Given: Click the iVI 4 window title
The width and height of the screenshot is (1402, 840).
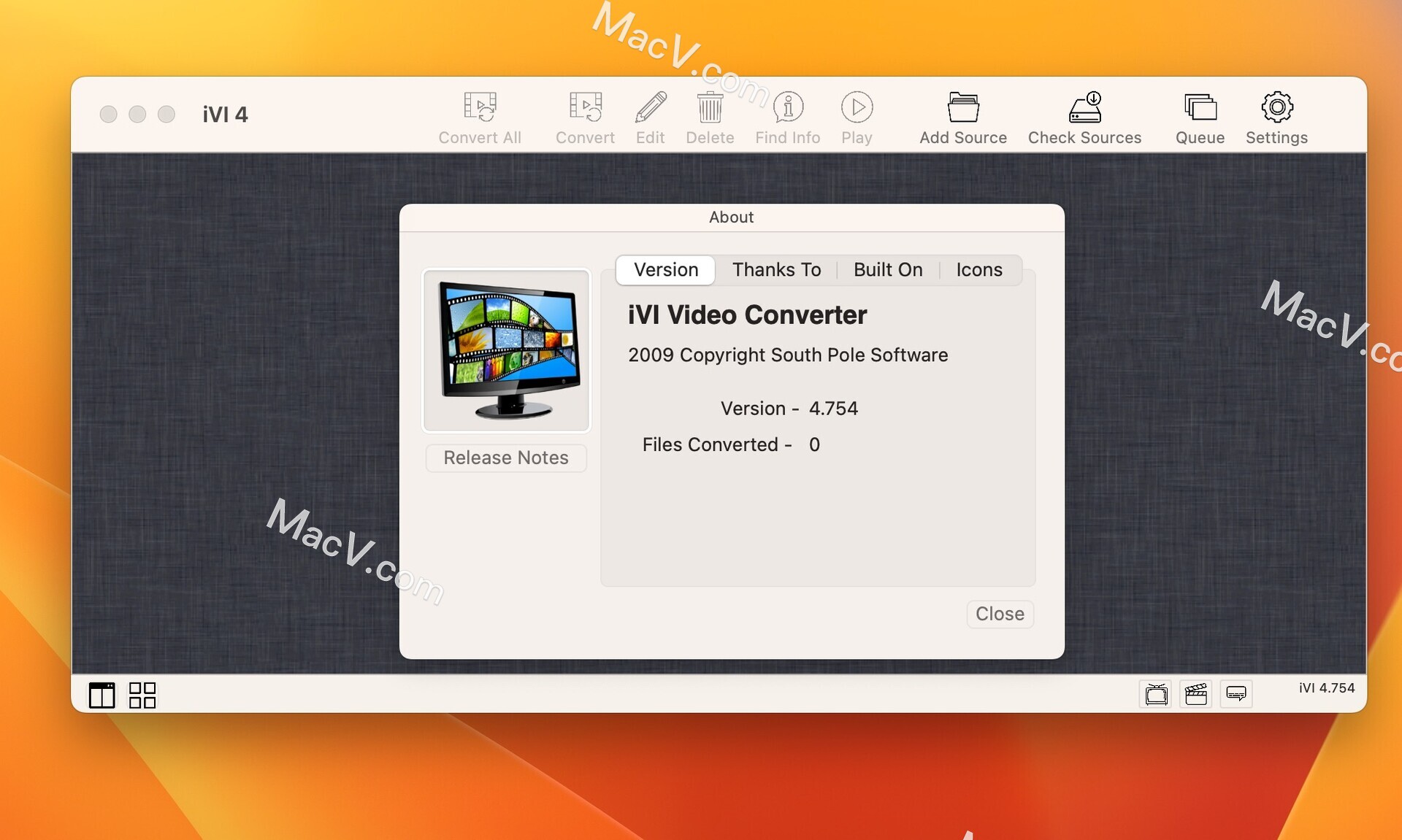Looking at the screenshot, I should point(225,115).
